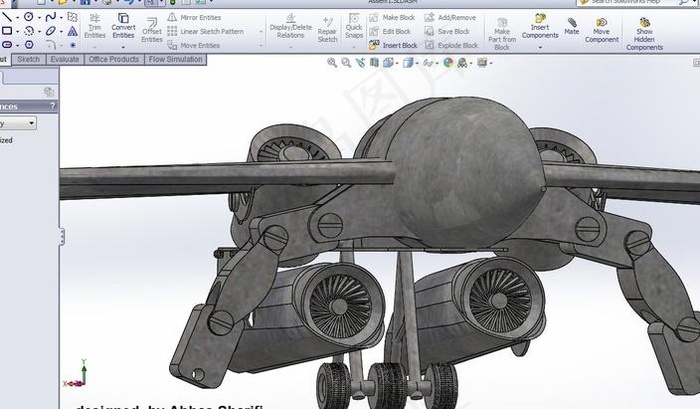Select the sketch Text tool
The height and width of the screenshot is (409, 700).
tap(72, 31)
